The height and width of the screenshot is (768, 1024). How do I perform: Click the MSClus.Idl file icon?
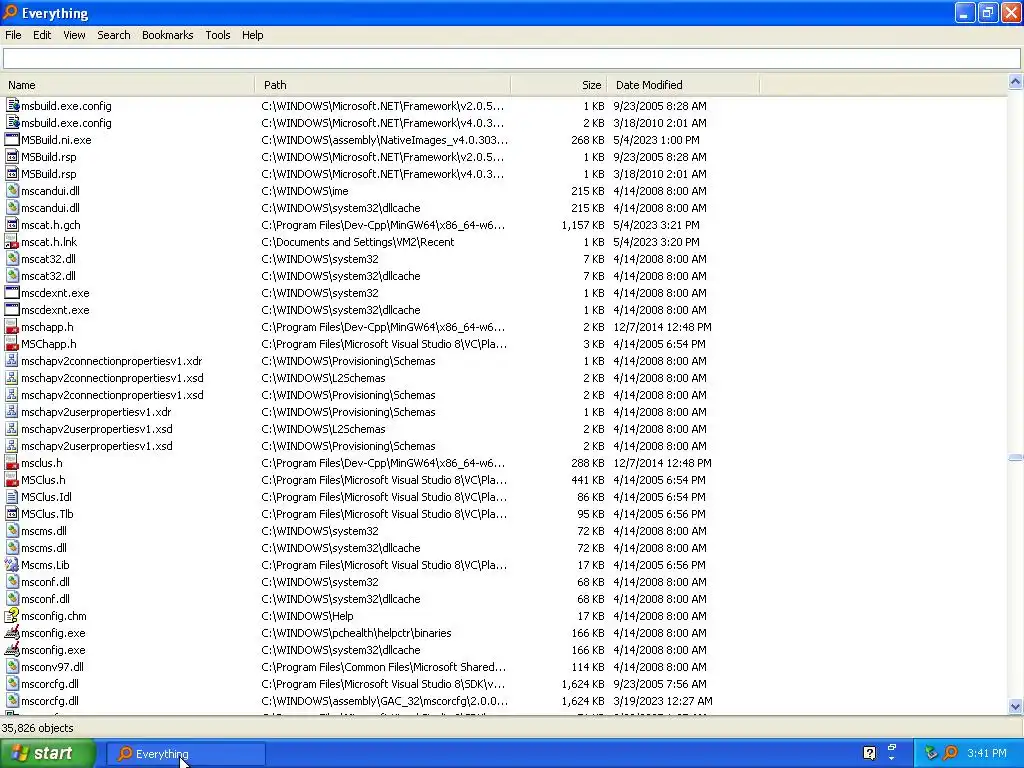pos(12,496)
